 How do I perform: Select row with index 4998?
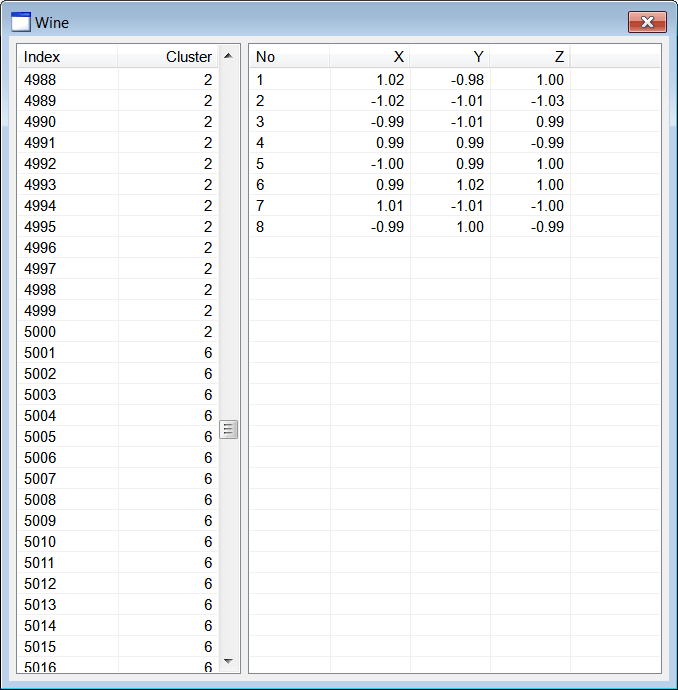(118, 290)
